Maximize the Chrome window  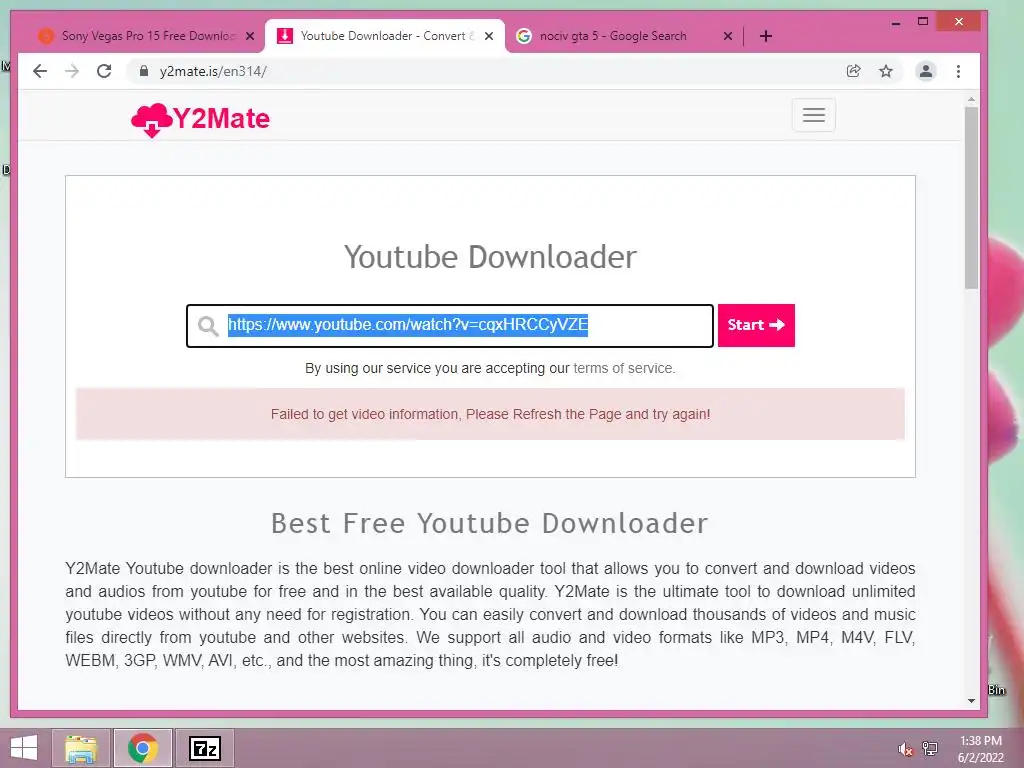[923, 22]
